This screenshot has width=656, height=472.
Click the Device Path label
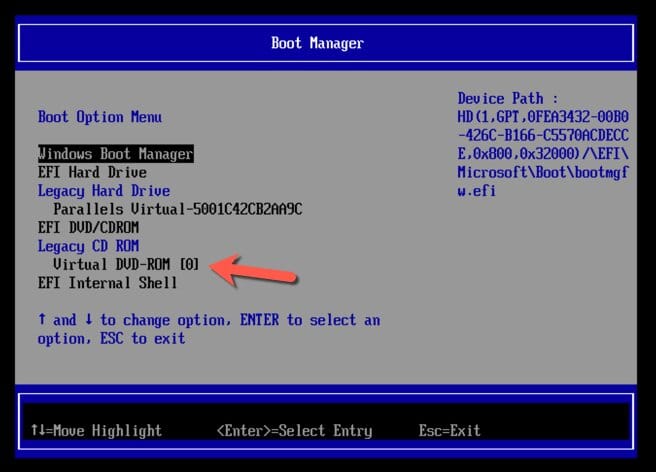click(x=500, y=98)
